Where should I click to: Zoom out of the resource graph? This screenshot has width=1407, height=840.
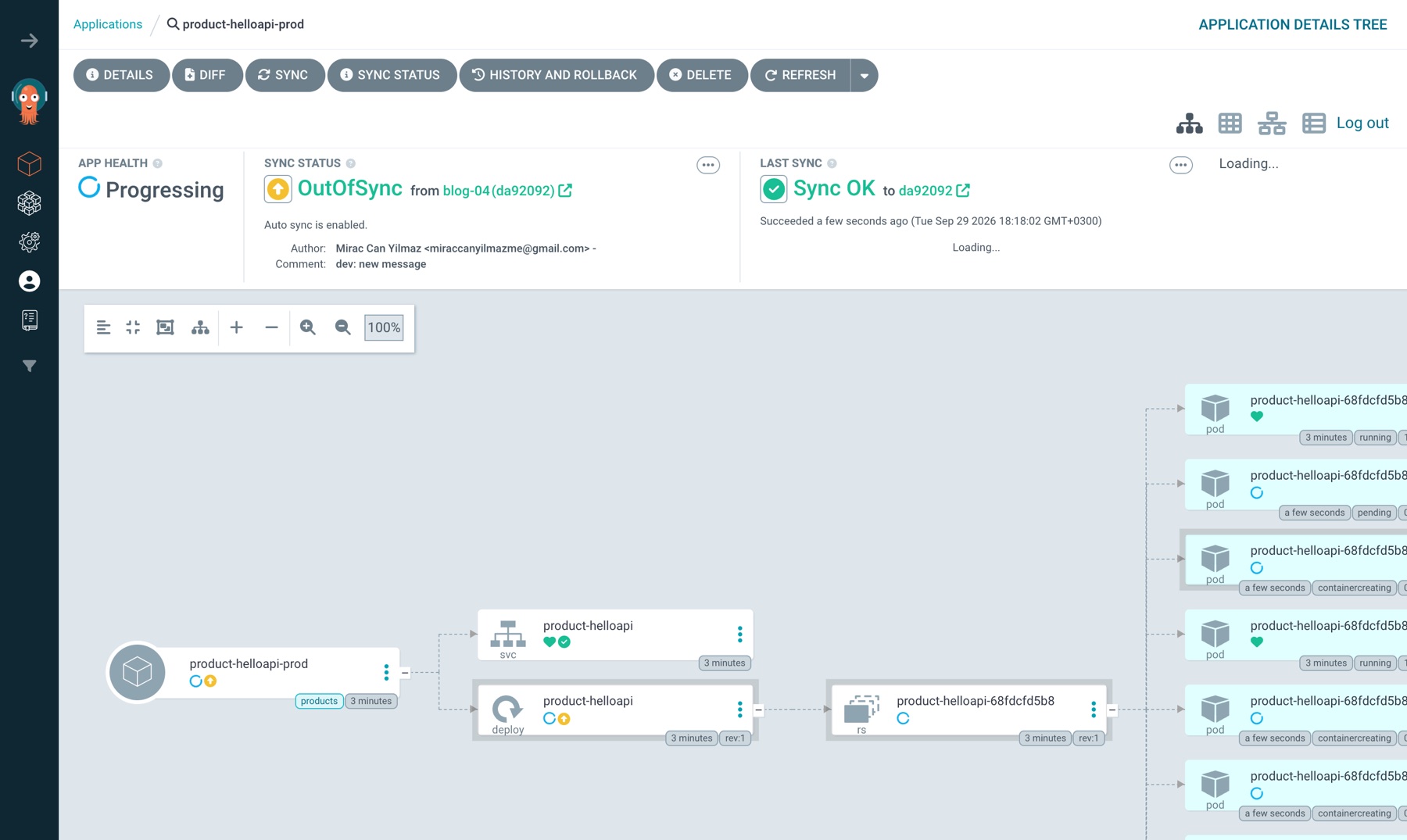[342, 327]
